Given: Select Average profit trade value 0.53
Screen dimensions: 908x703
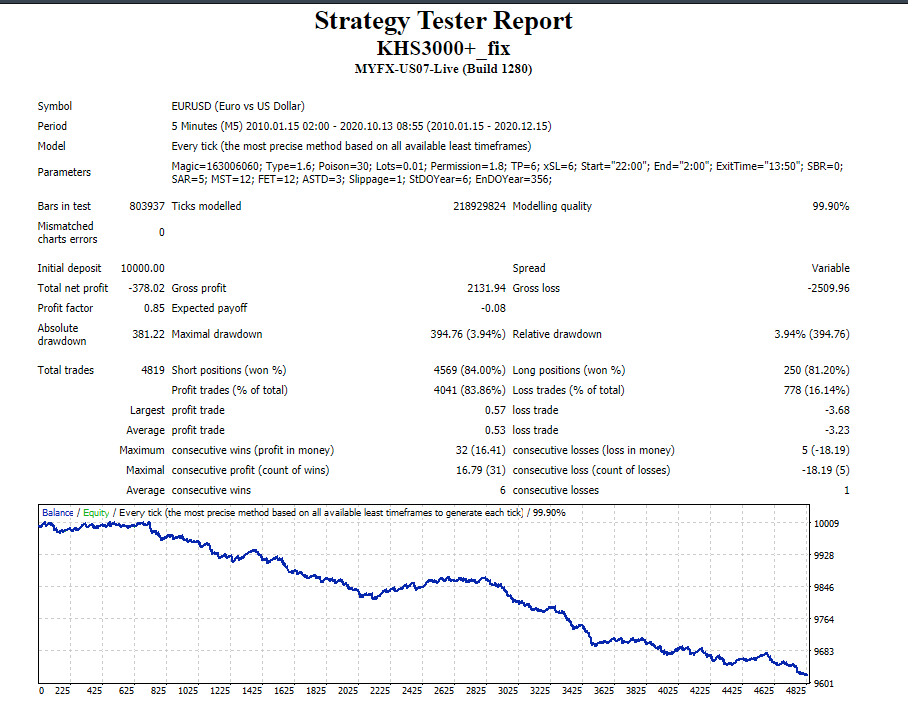Looking at the screenshot, I should pyautogui.click(x=495, y=430).
